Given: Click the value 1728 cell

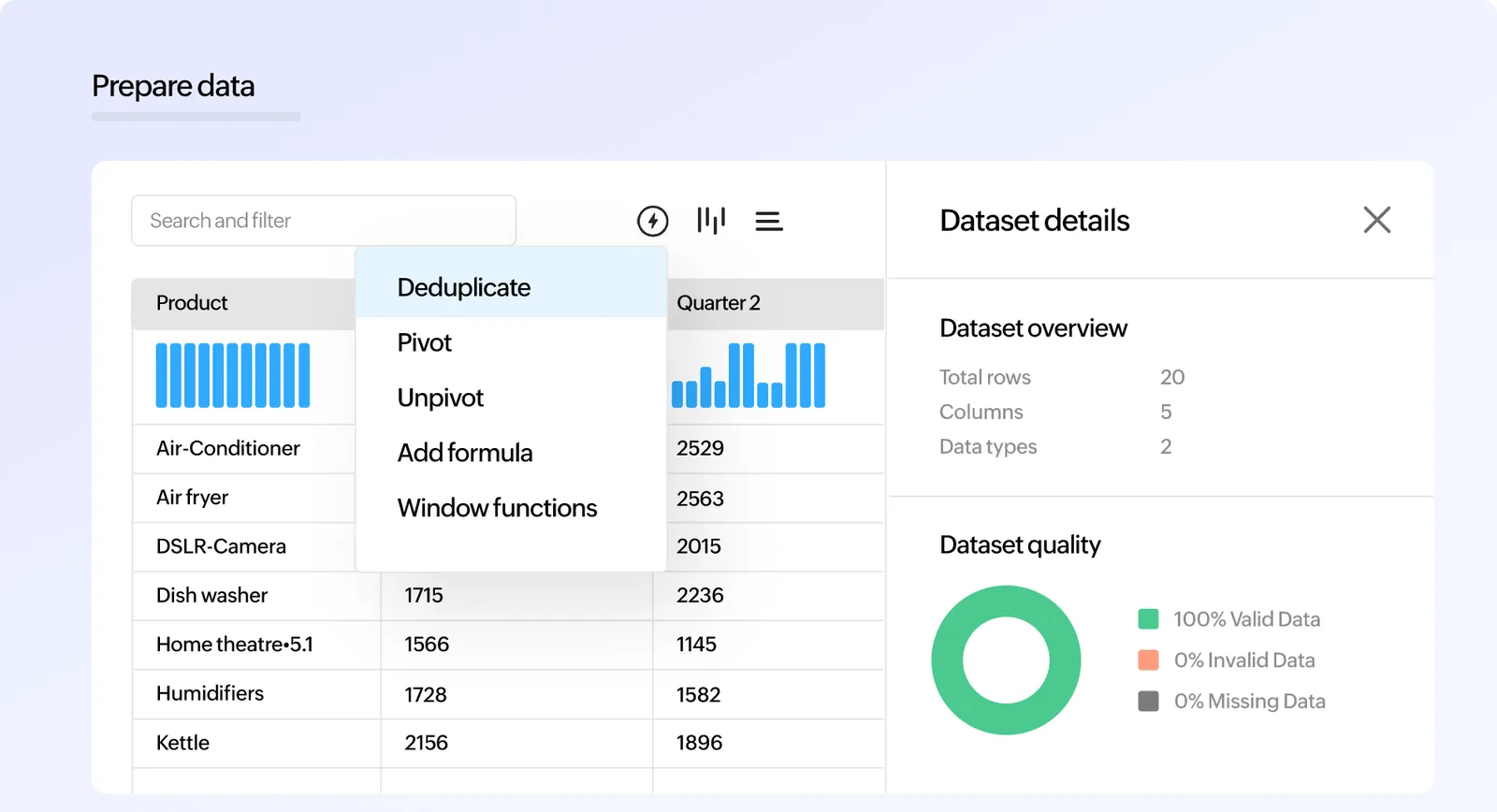Looking at the screenshot, I should coord(517,694).
